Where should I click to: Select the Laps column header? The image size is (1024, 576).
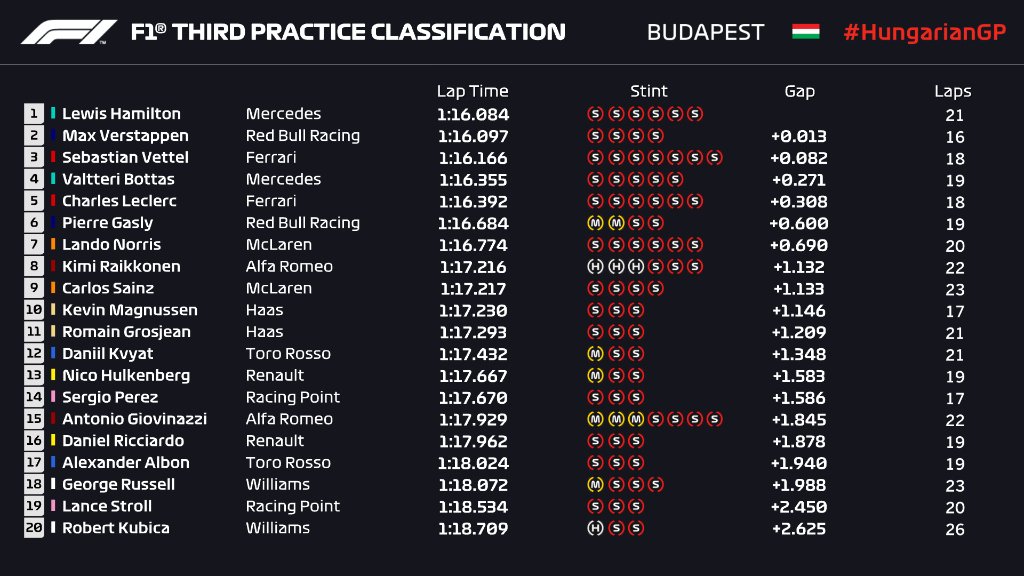(x=953, y=91)
